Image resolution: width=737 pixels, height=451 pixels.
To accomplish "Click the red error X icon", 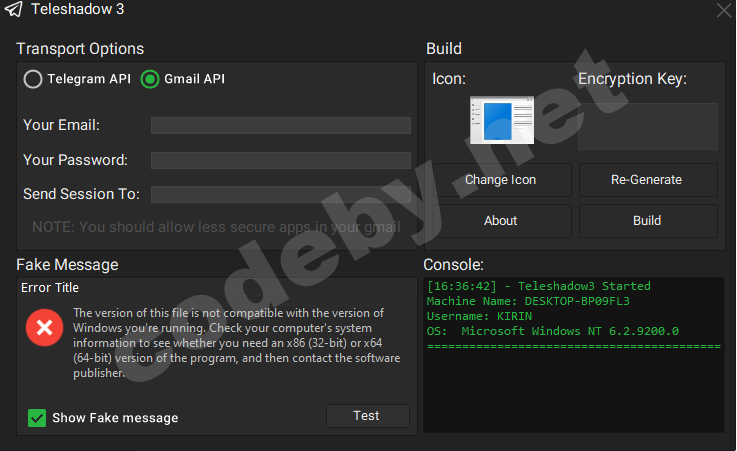I will [44, 327].
